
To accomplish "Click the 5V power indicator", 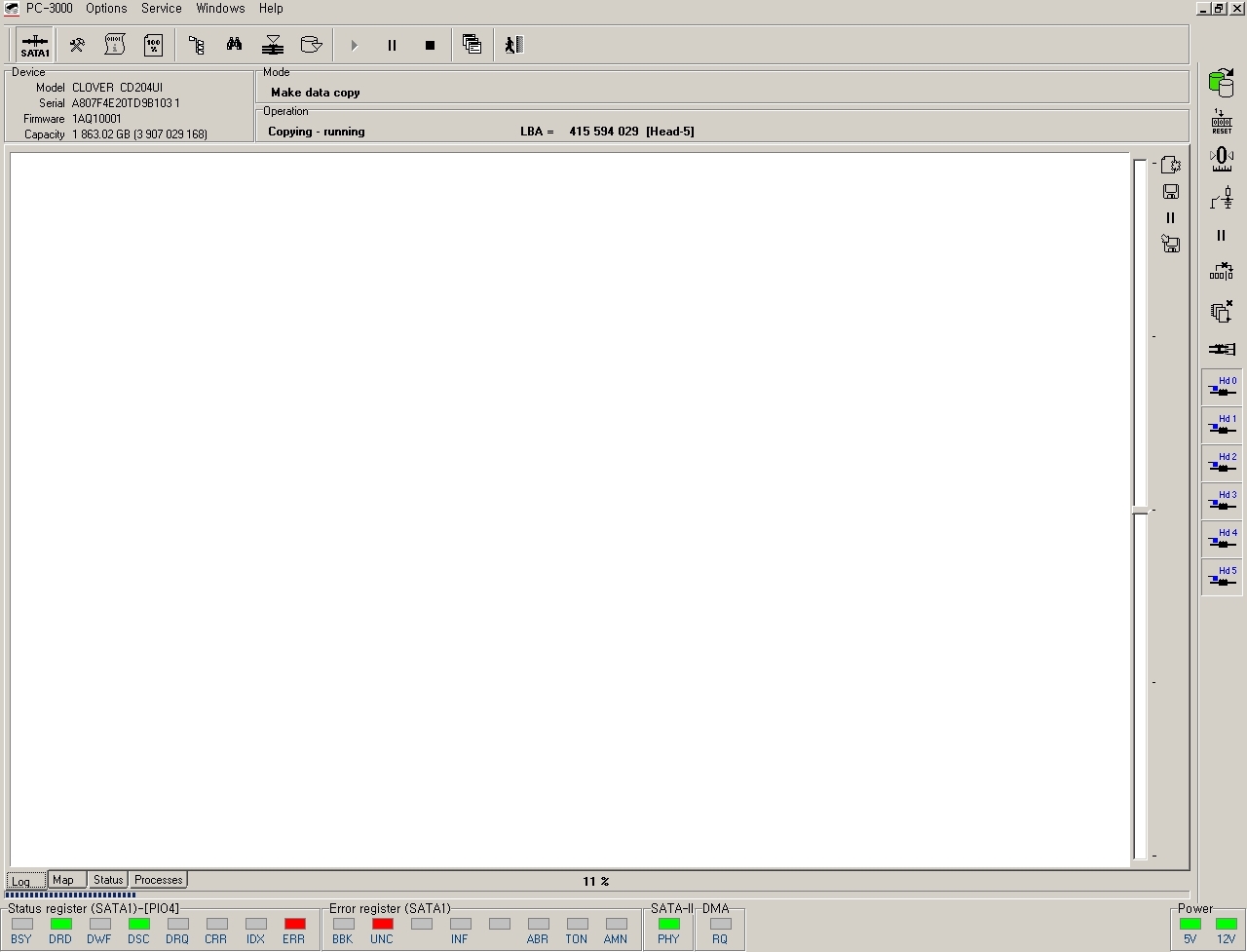I will pyautogui.click(x=1190, y=924).
